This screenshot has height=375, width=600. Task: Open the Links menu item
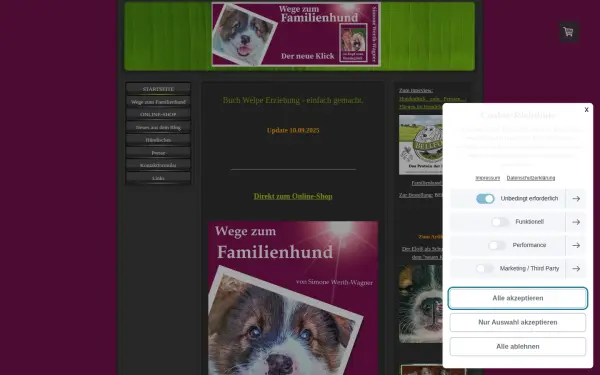pos(158,178)
